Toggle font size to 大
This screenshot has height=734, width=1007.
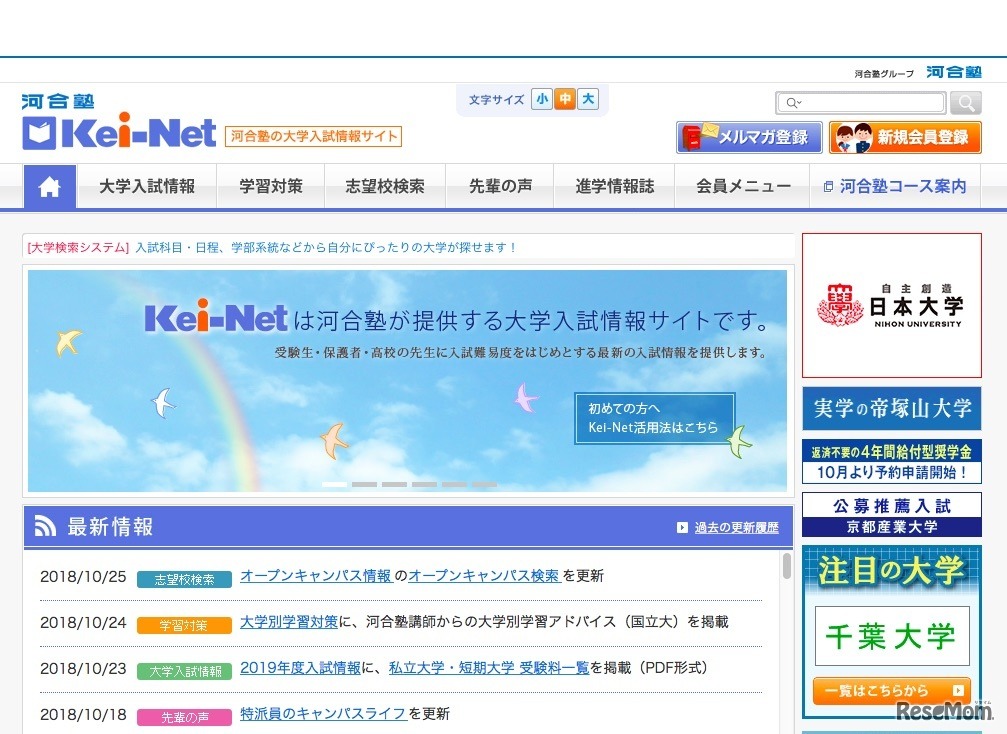point(587,99)
